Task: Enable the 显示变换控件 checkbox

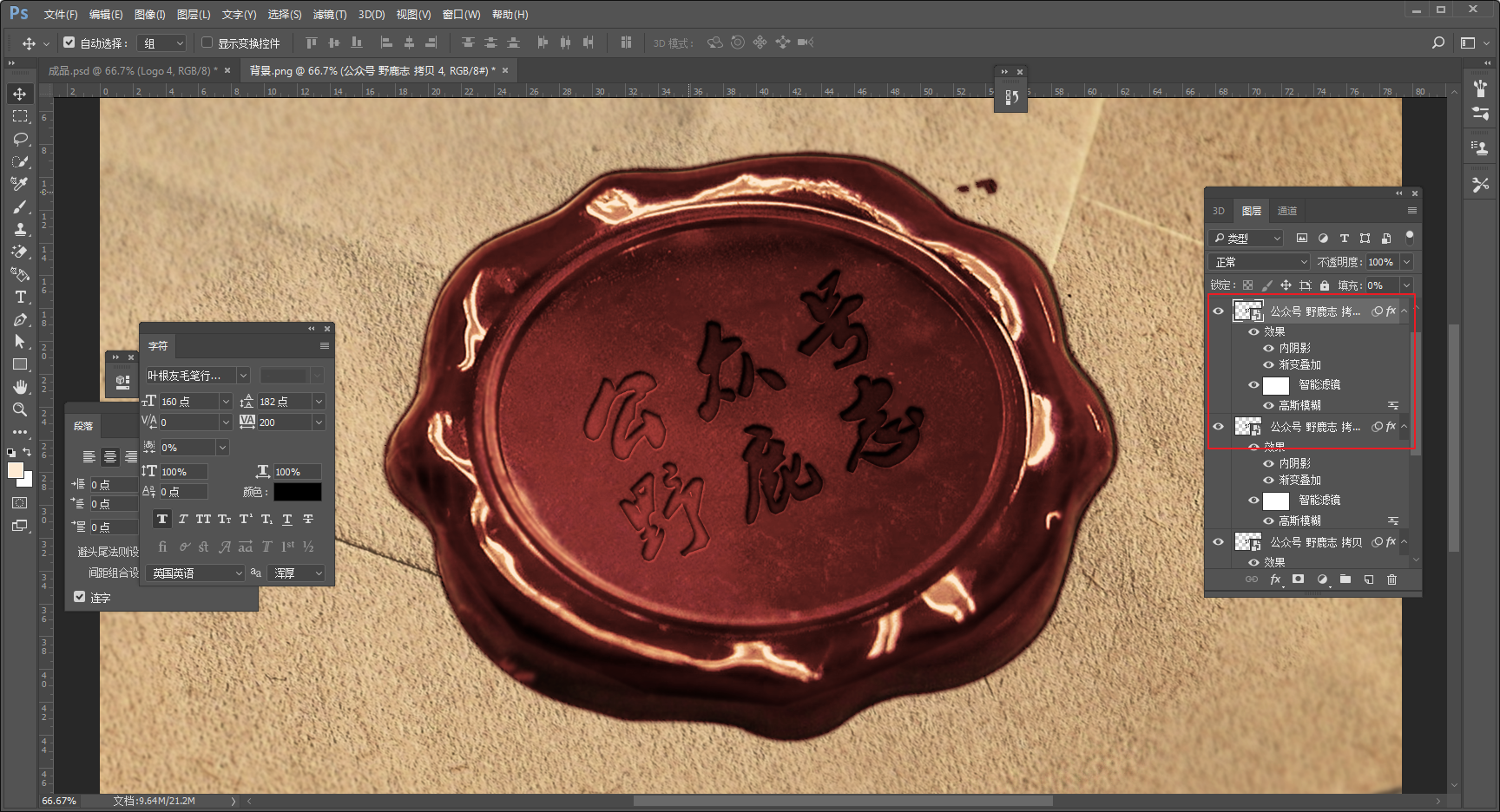Action: click(207, 43)
